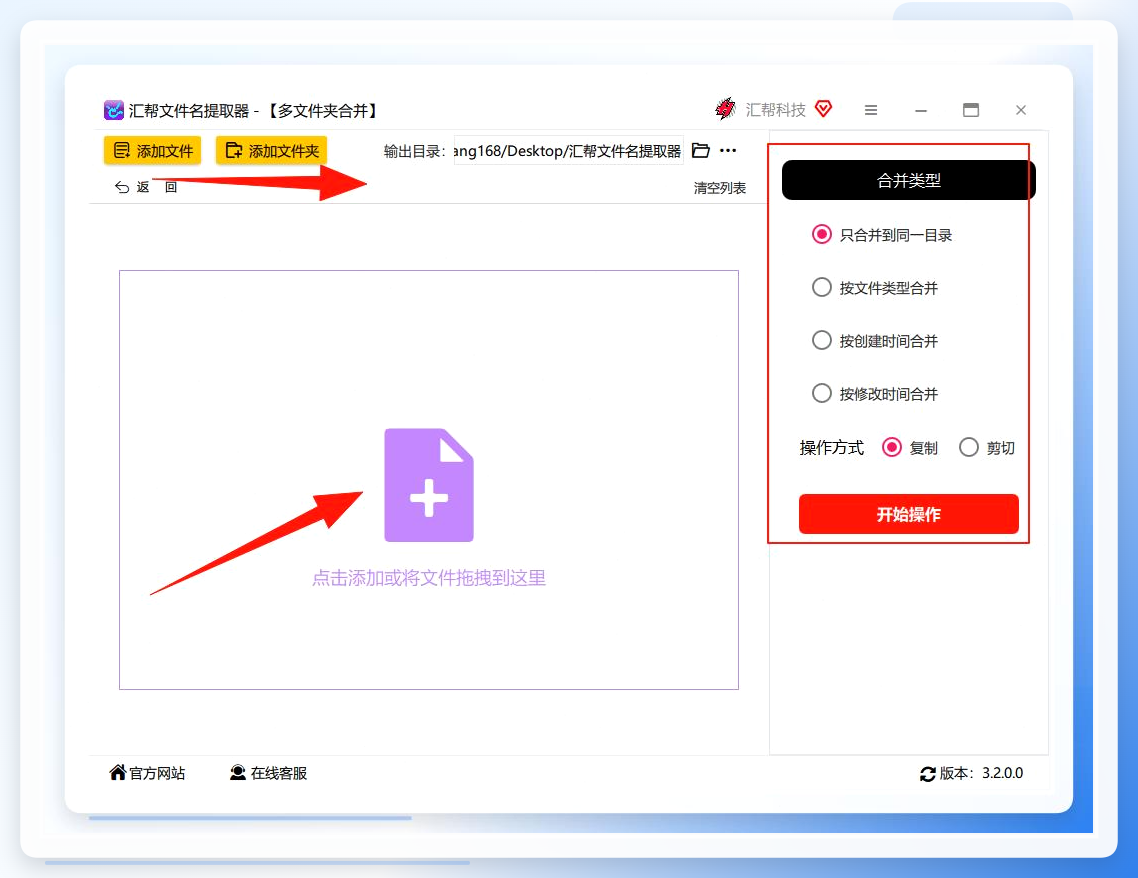Close the window
The image size is (1138, 878).
pyautogui.click(x=1021, y=110)
